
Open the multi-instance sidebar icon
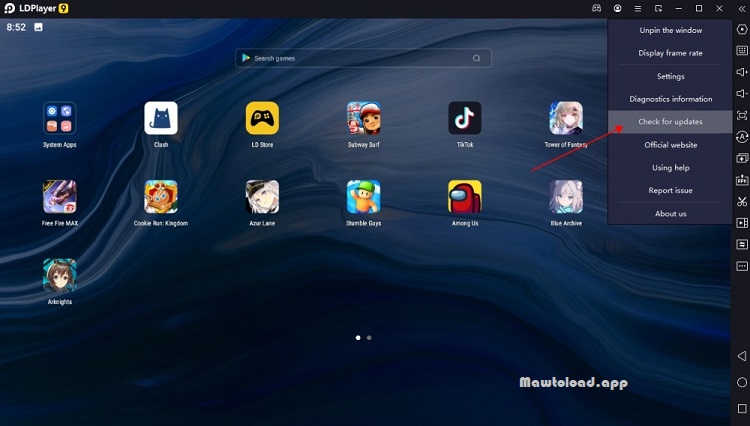click(x=742, y=158)
